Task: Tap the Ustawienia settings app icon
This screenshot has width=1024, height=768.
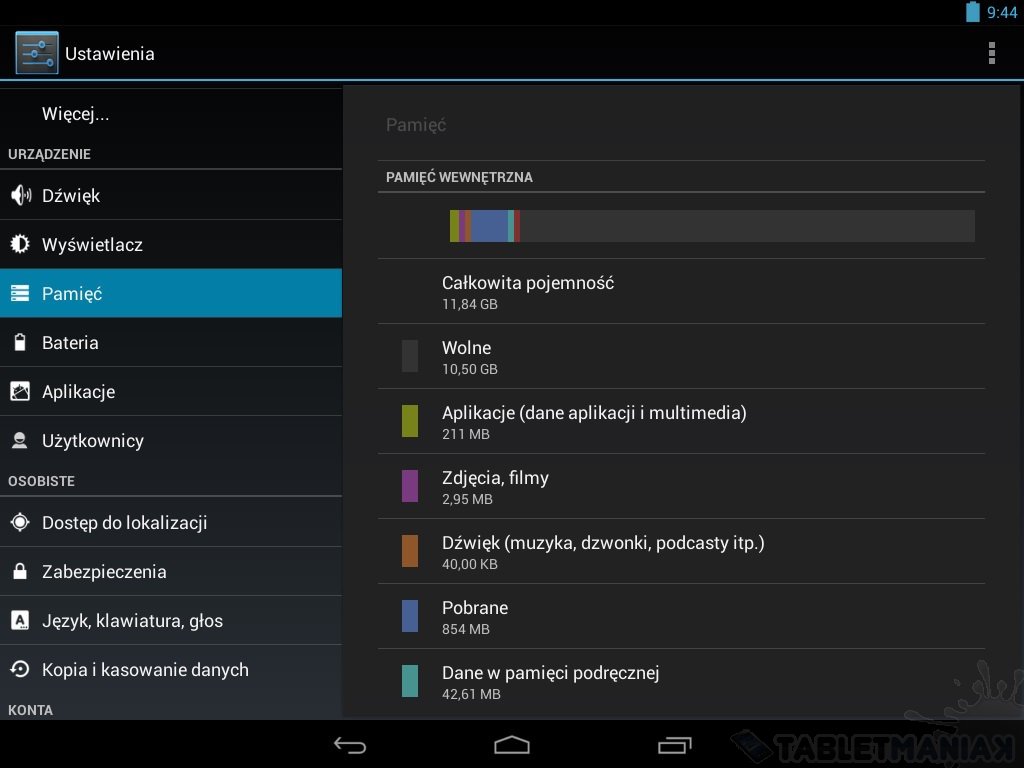Action: pos(37,53)
